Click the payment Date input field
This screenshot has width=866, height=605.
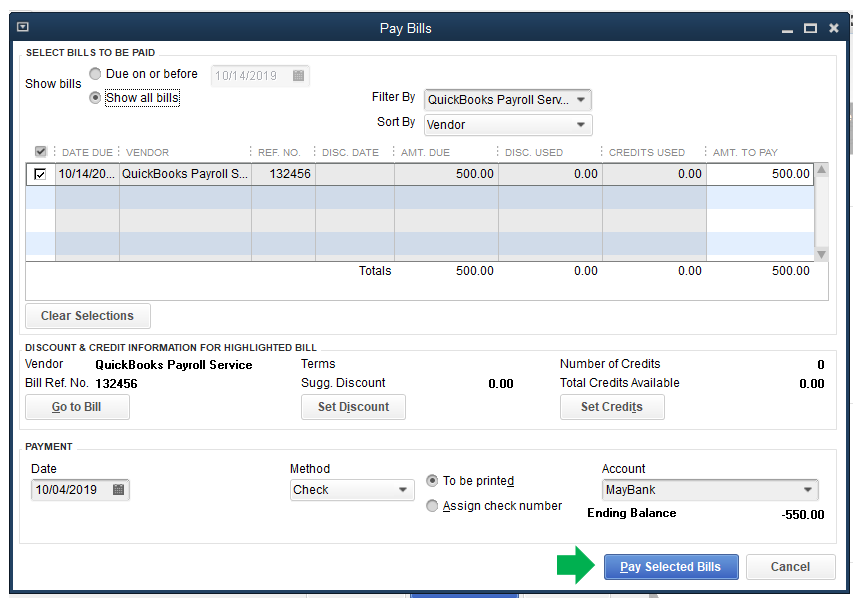tap(70, 490)
